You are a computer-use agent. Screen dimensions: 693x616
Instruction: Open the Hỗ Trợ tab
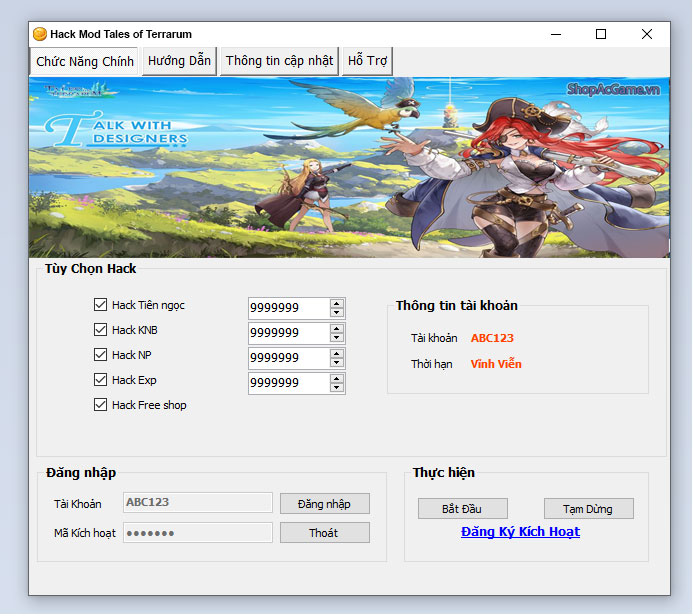[x=367, y=61]
